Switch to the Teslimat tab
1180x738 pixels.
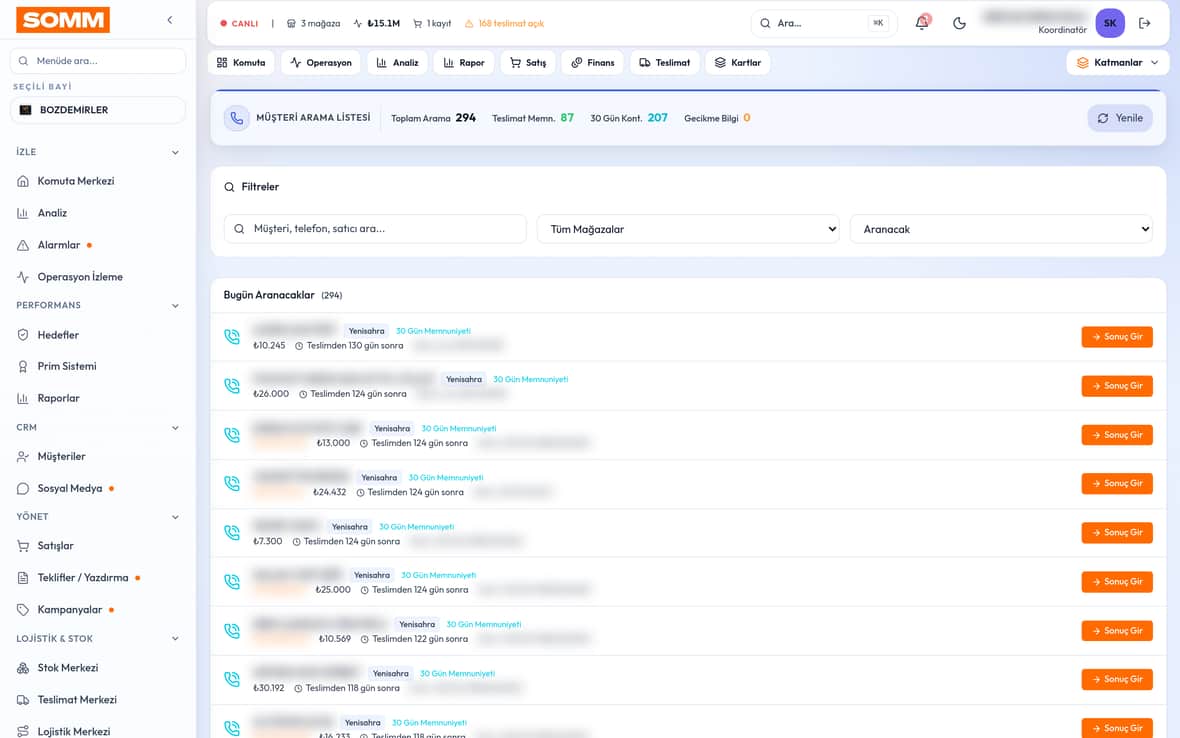[x=665, y=62]
